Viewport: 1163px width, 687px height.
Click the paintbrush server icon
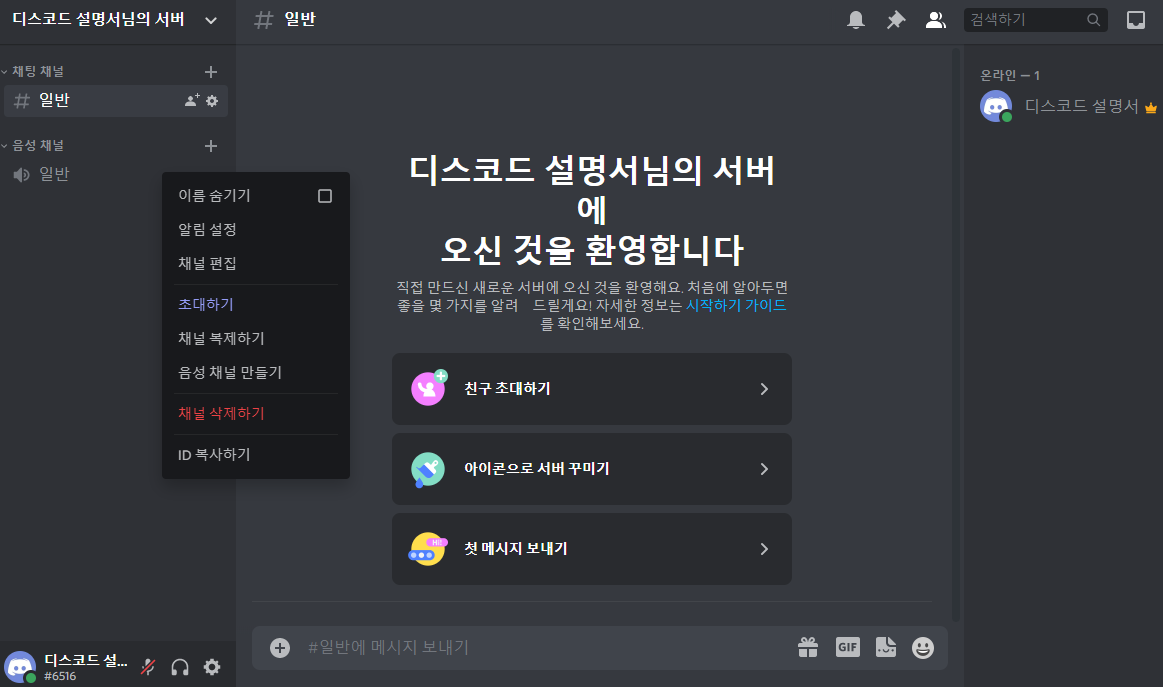click(x=428, y=469)
